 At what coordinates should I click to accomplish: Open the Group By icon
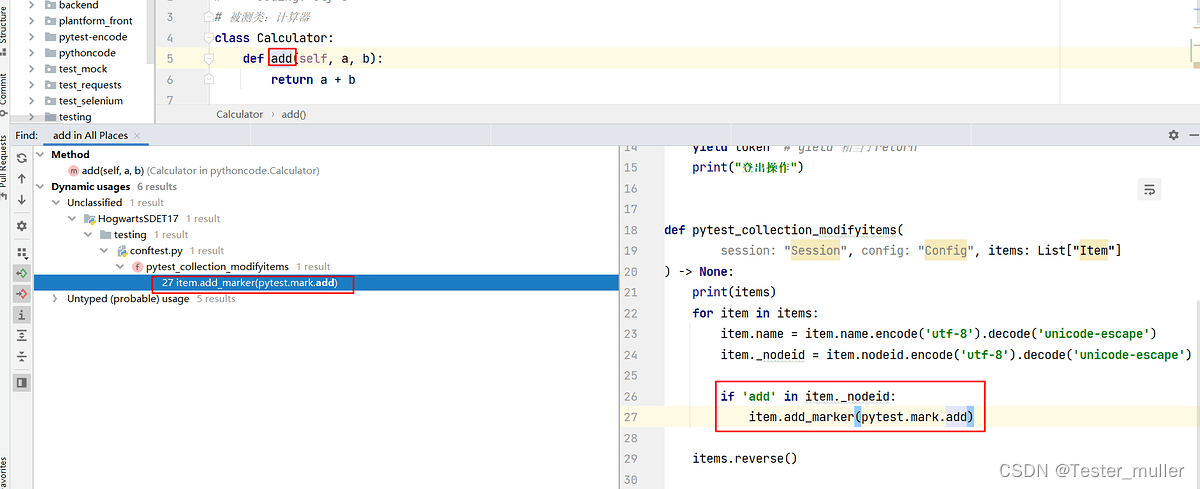(x=22, y=253)
